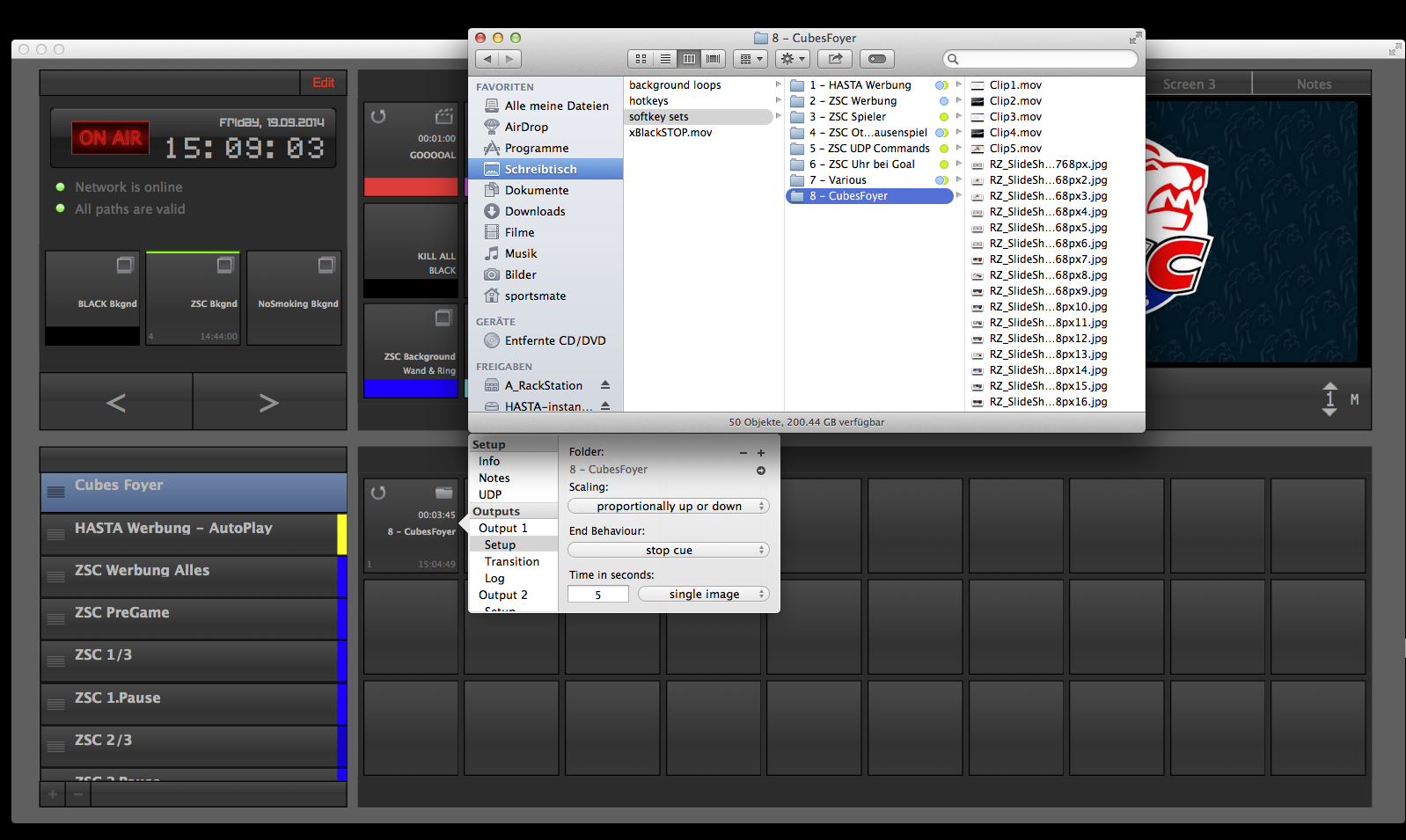
Task: Click loop icon on GOOOOAL cue
Action: click(378, 116)
